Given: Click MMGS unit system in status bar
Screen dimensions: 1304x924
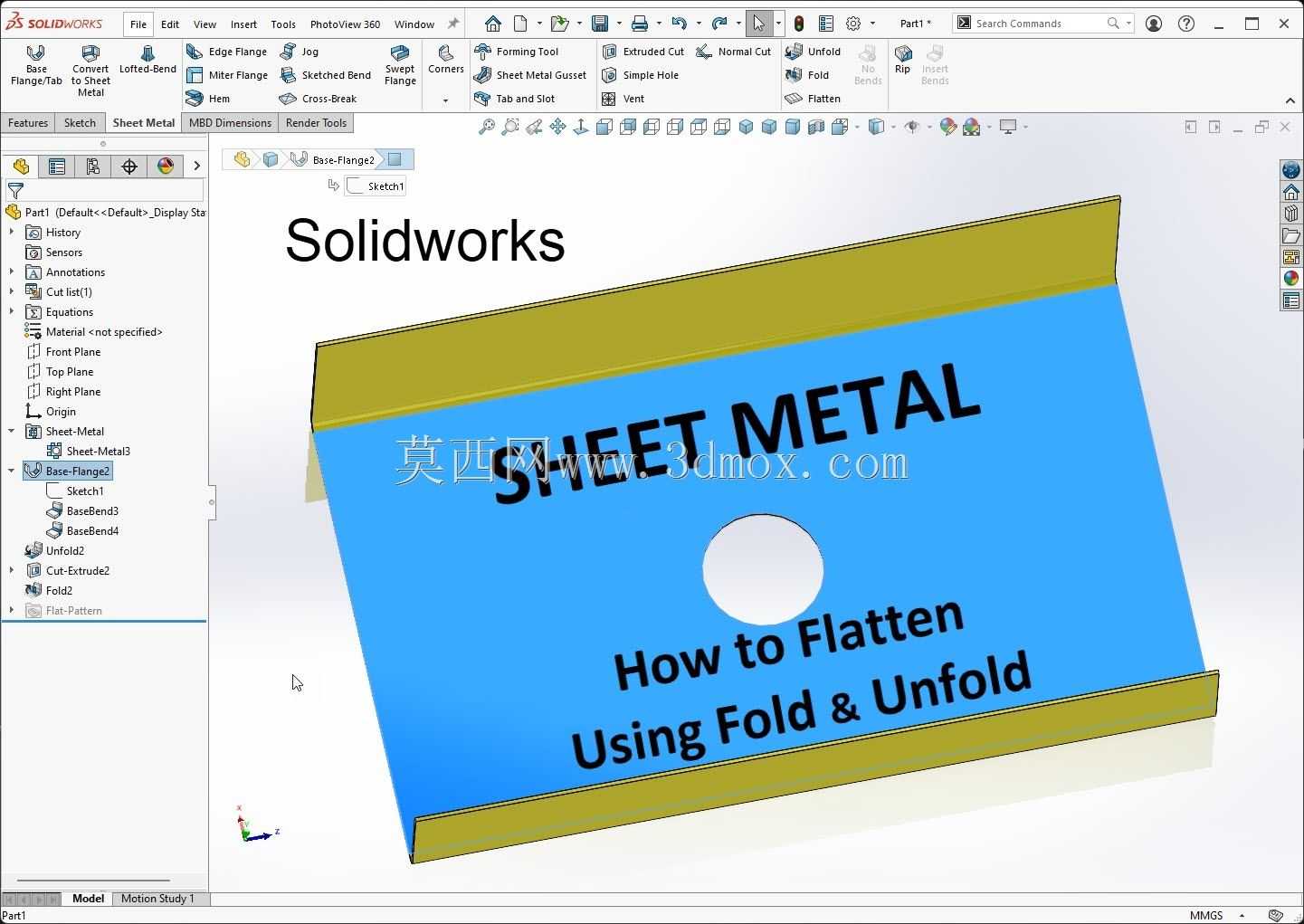Looking at the screenshot, I should [x=1206, y=915].
